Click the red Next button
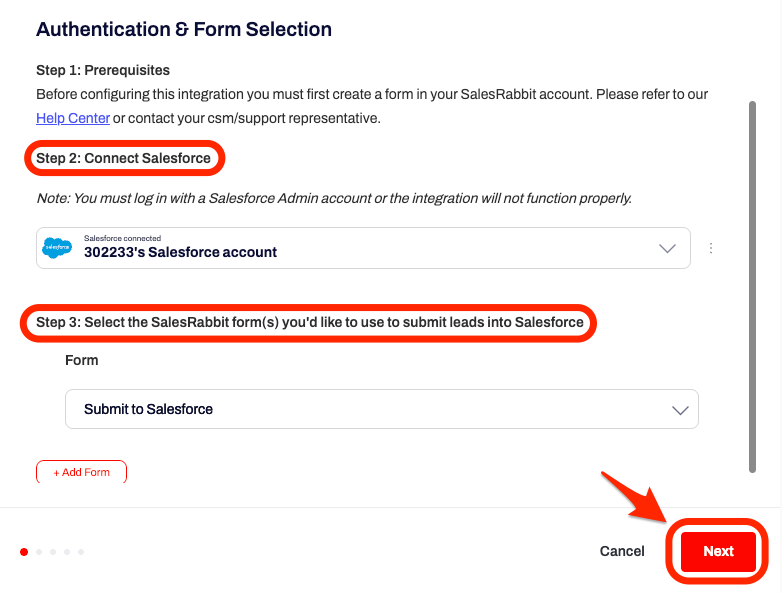 click(718, 551)
